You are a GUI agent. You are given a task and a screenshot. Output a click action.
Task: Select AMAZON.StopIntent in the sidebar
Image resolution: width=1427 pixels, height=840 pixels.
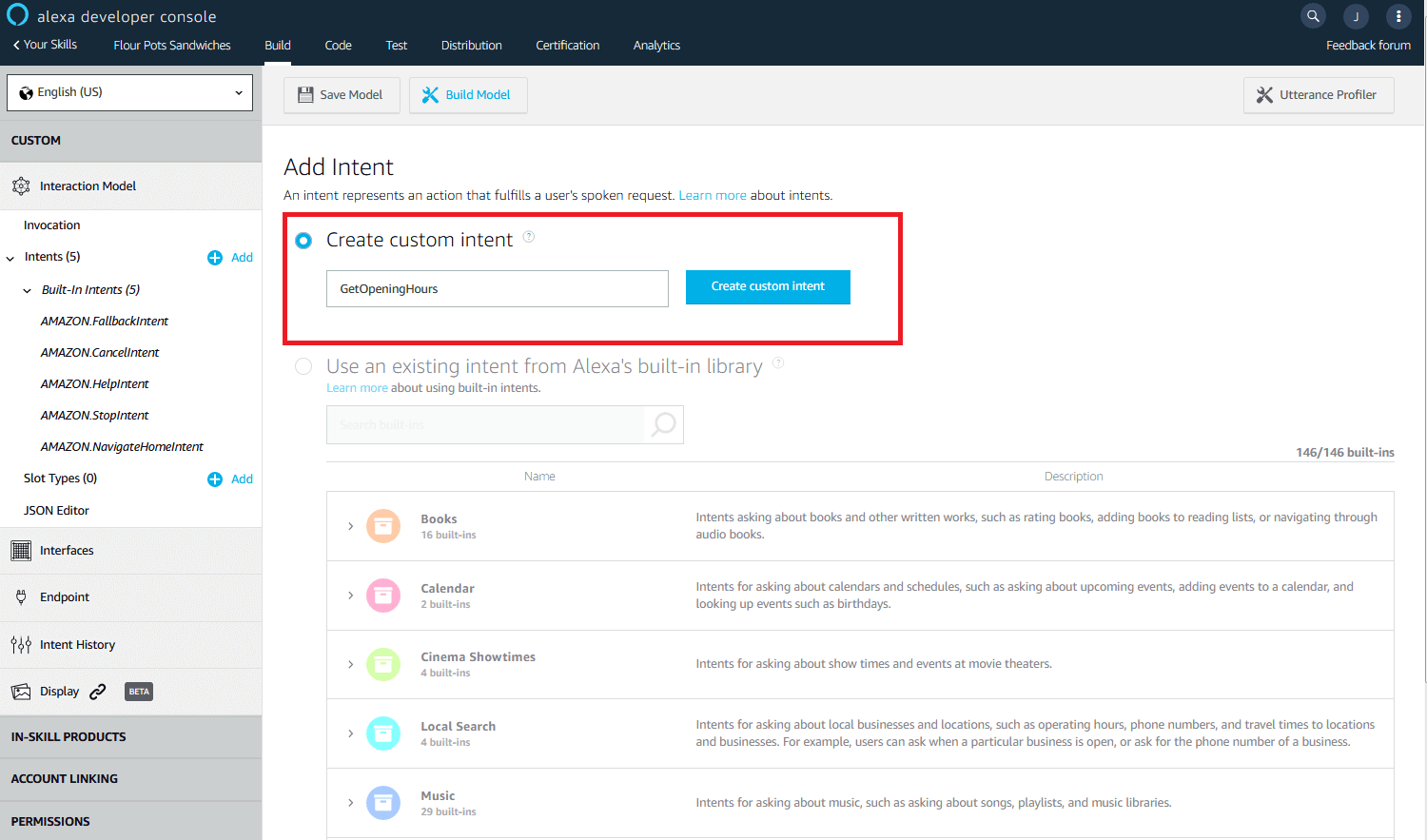95,416
